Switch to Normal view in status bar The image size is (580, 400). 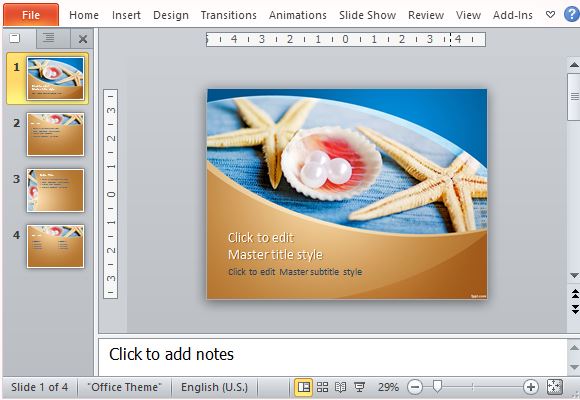coord(304,387)
